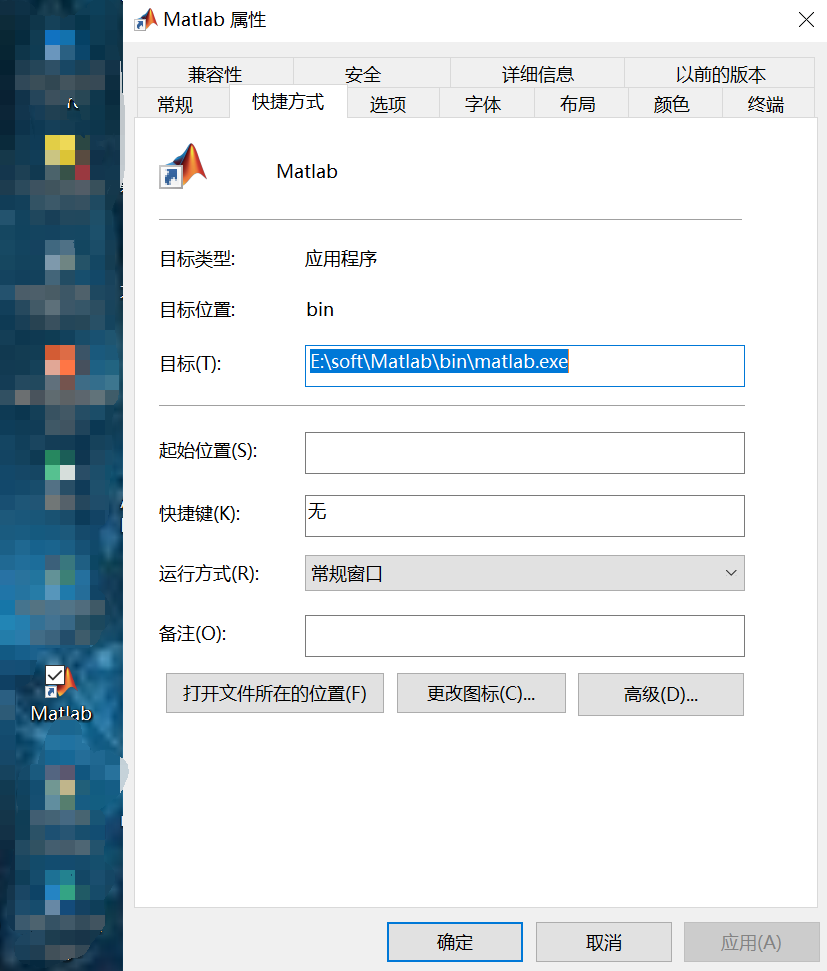Screen dimensions: 827x971
Task: Click inside the 起始位置 field
Action: (x=525, y=453)
